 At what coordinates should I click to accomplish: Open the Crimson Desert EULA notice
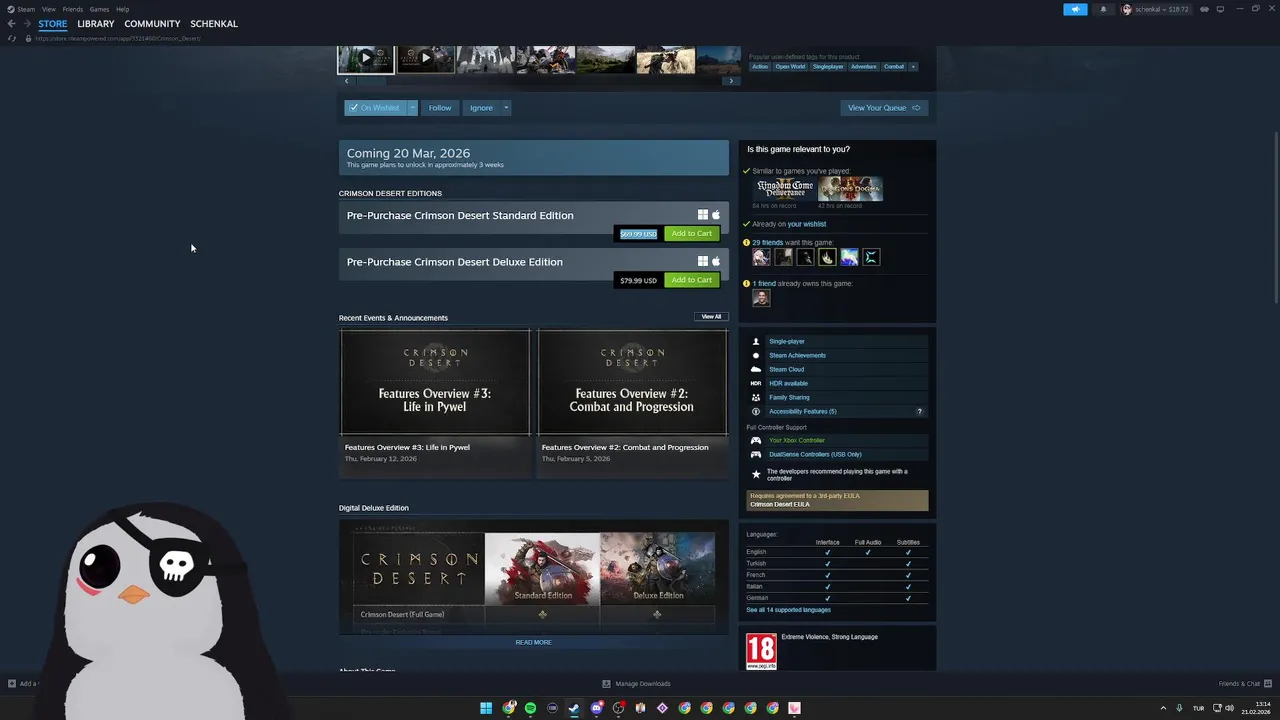837,500
